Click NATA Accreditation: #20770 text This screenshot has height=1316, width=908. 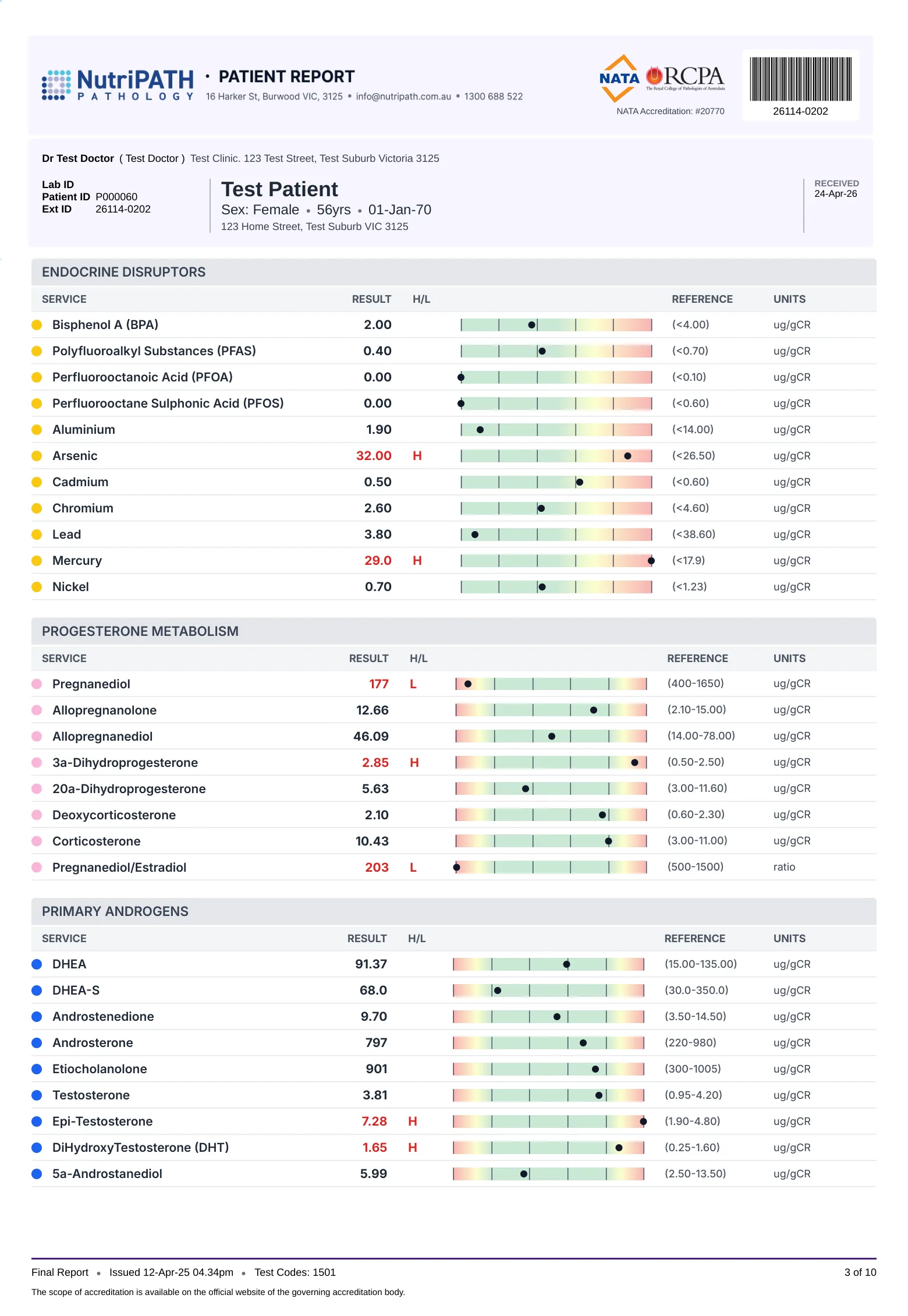pyautogui.click(x=671, y=111)
